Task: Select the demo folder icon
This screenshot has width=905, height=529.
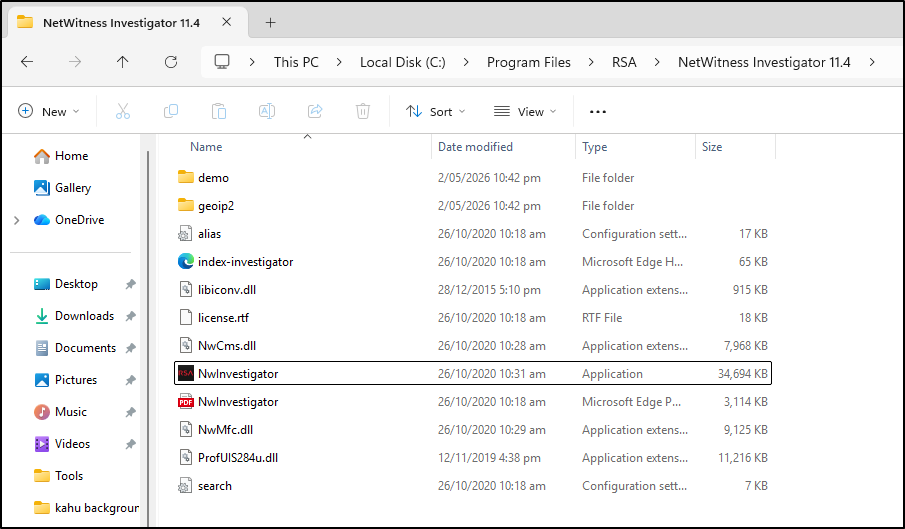Action: (185, 177)
